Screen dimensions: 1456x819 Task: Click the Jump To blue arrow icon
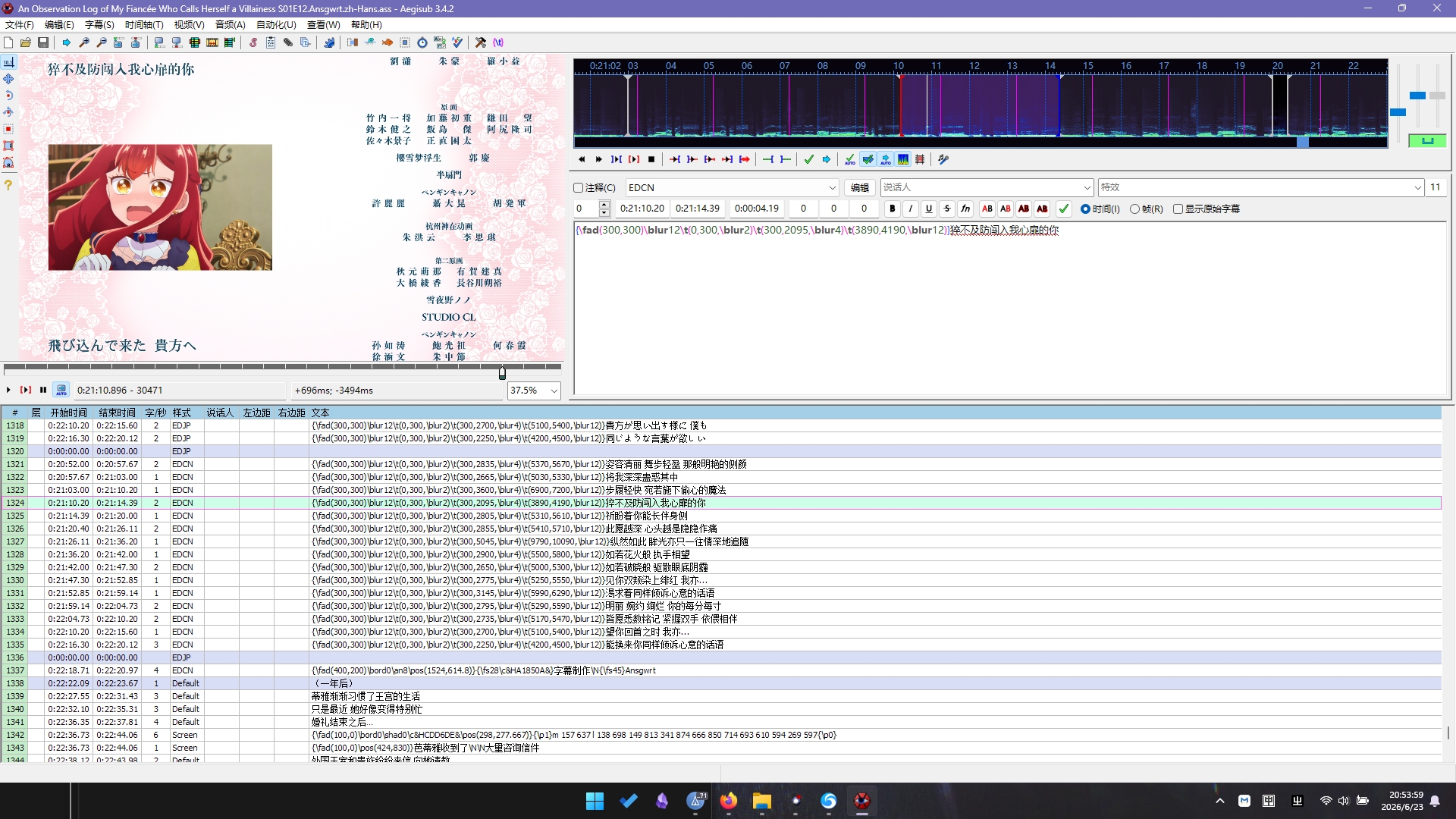[x=67, y=42]
